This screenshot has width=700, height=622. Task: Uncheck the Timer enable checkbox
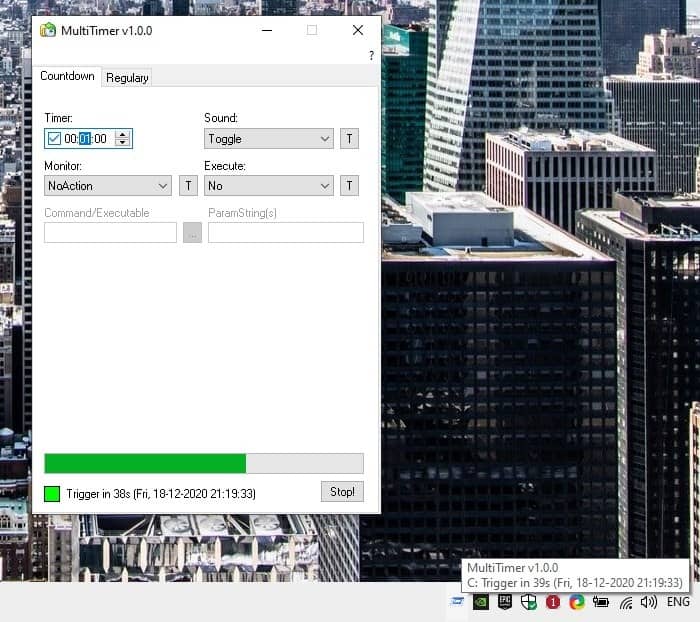tap(54, 139)
